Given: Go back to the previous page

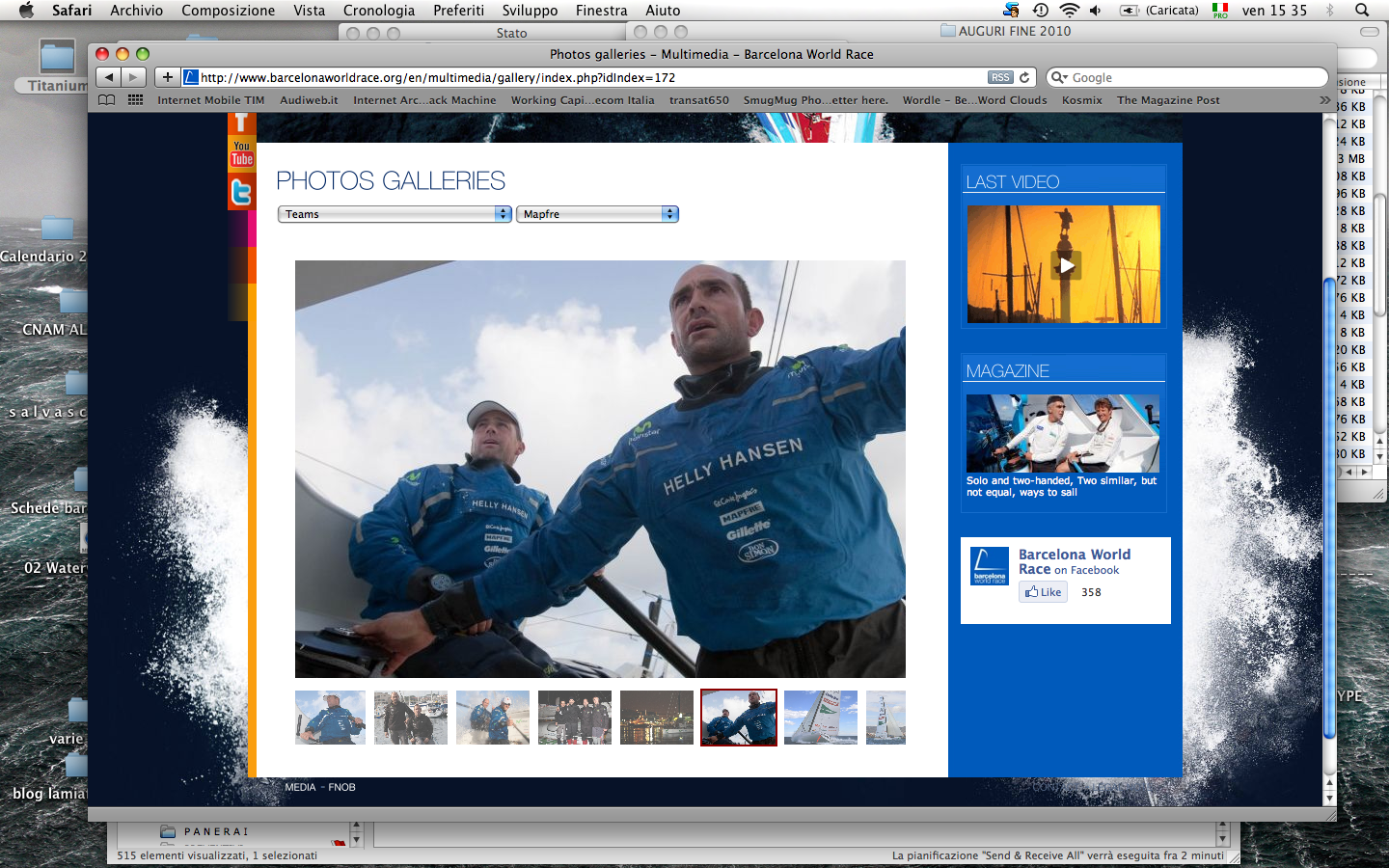Looking at the screenshot, I should point(108,77).
